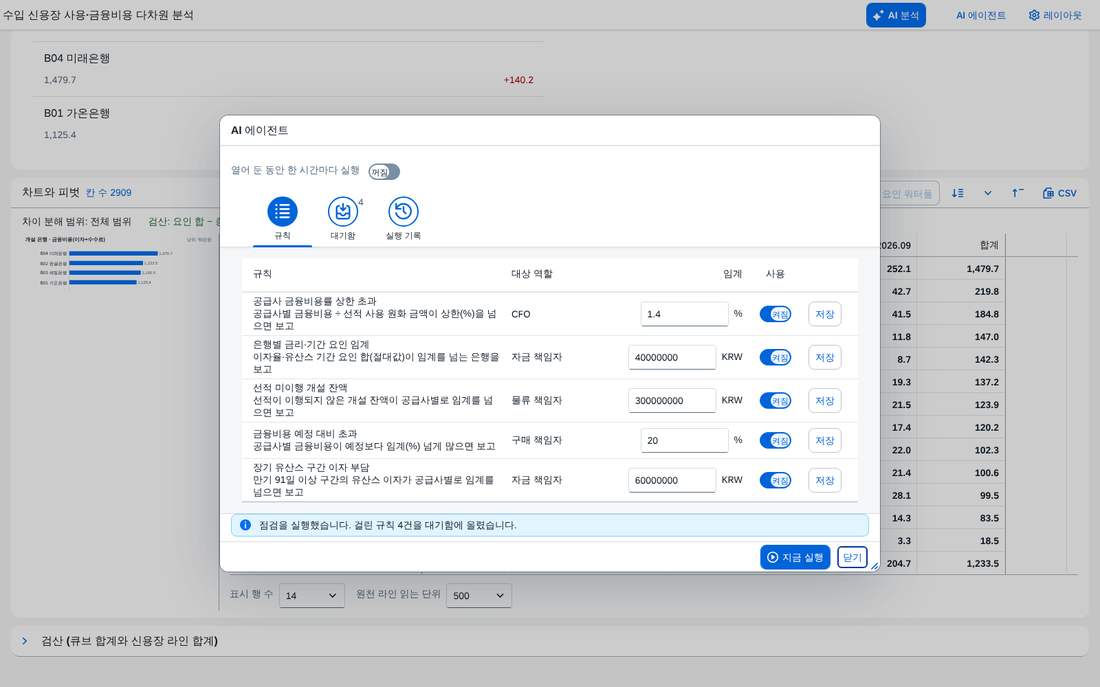Save the CFO rule with 저장
The height and width of the screenshot is (687, 1100).
[824, 314]
